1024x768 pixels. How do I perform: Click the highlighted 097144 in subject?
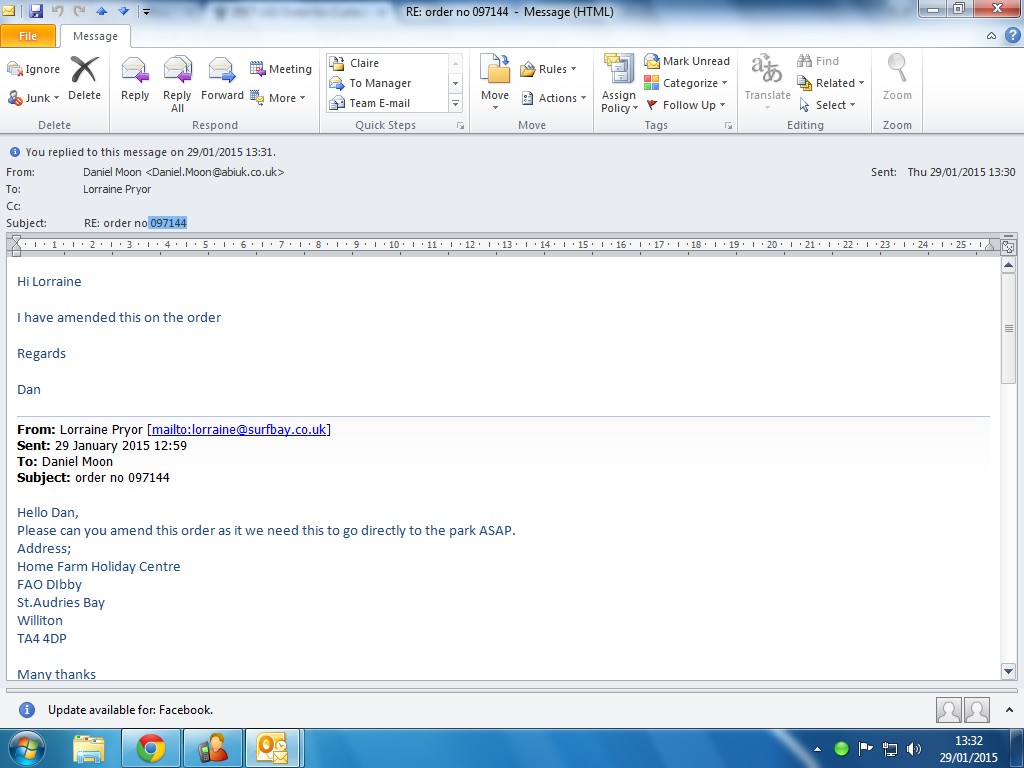tap(168, 223)
